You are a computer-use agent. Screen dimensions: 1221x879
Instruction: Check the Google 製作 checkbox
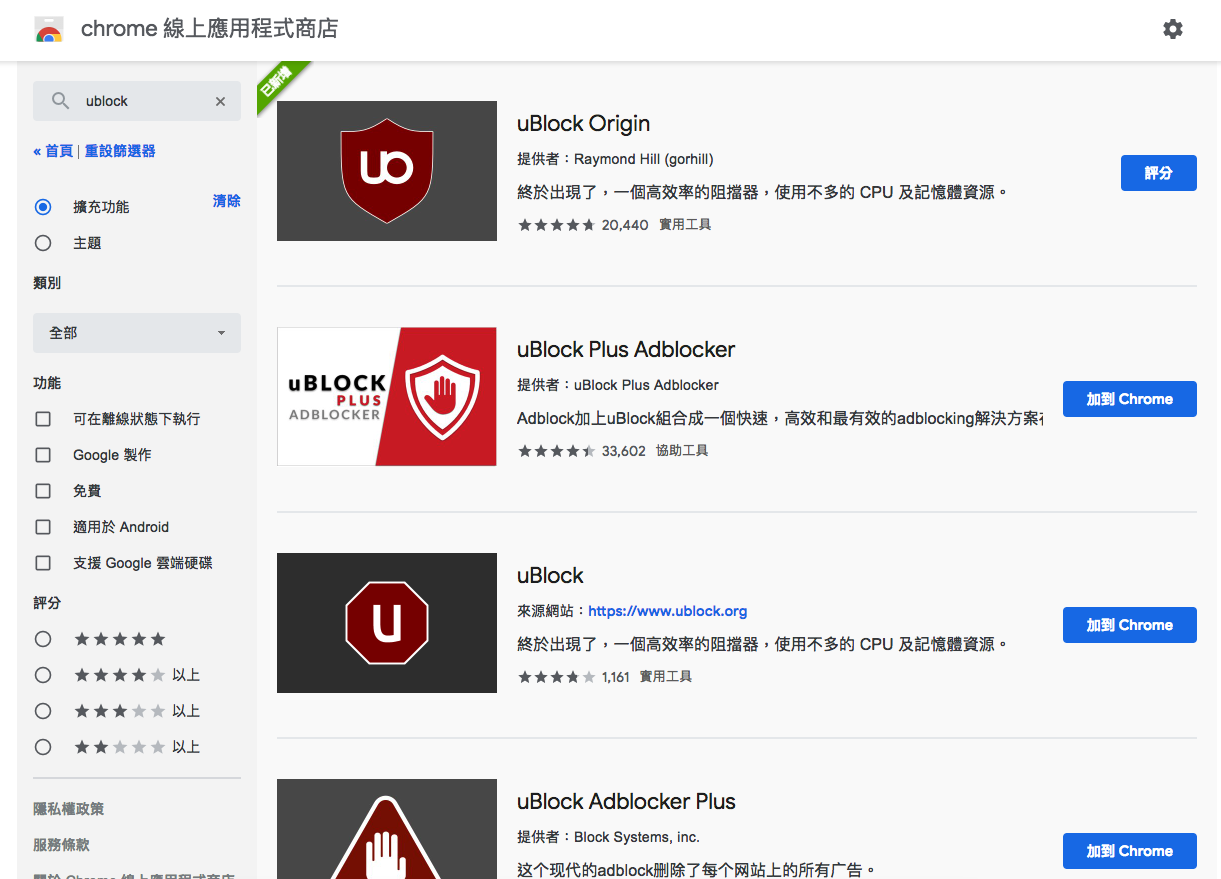tap(43, 455)
